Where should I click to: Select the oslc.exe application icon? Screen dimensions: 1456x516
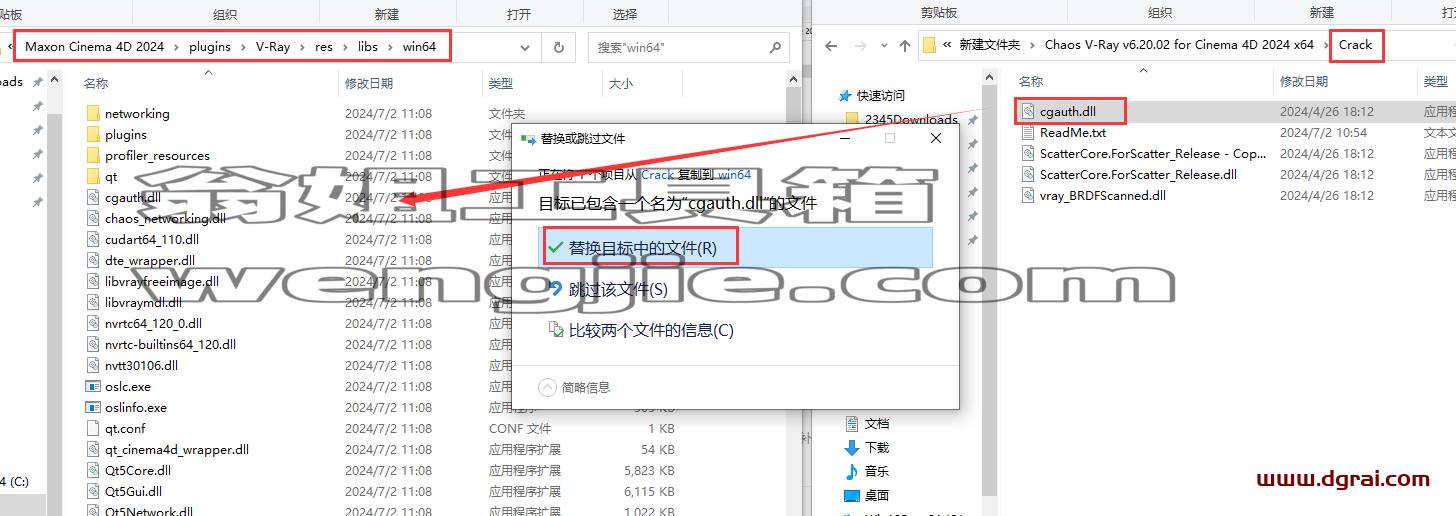point(94,387)
